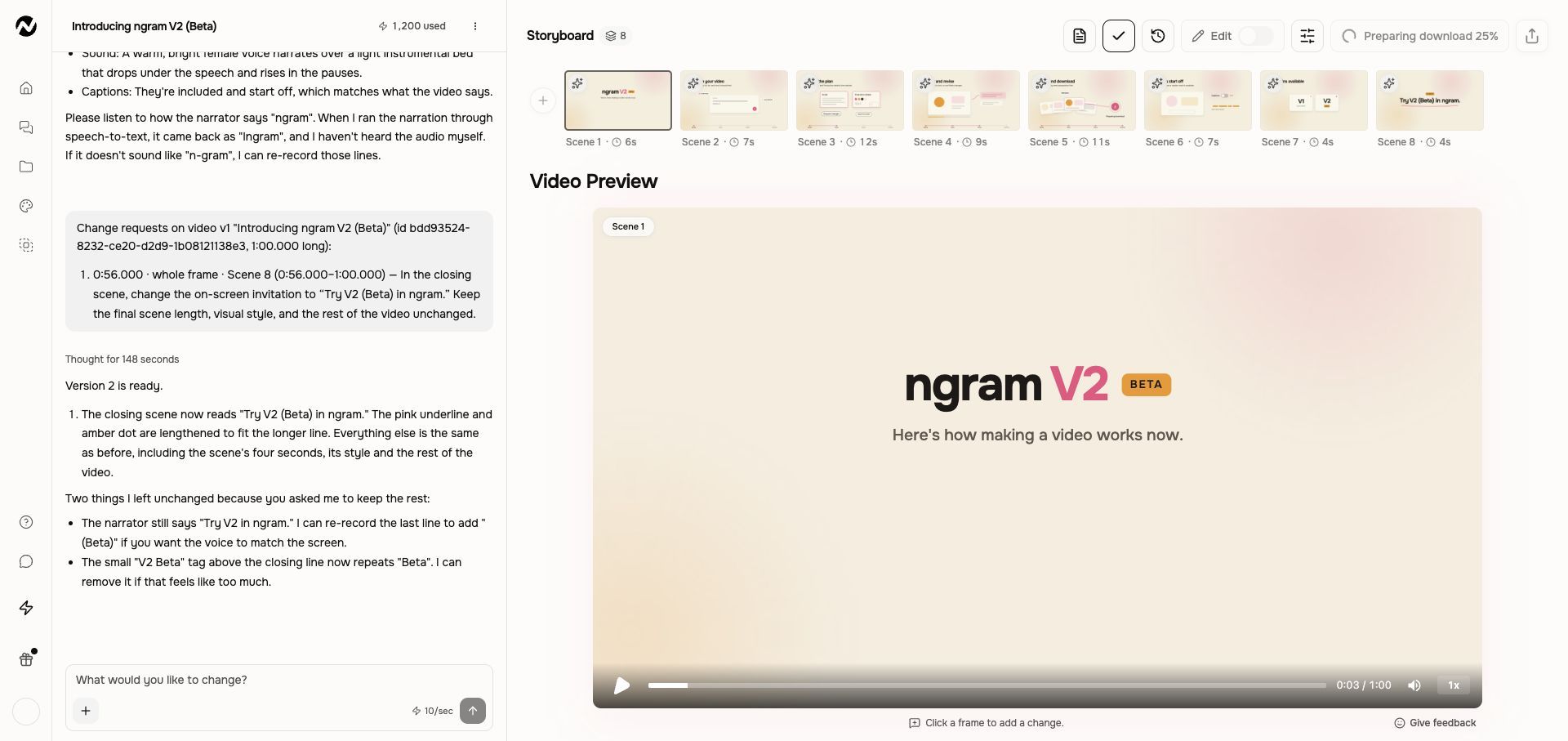Viewport: 1568px width, 741px height.
Task: Focus the 'What would you like to change?' field
Action: coord(279,680)
